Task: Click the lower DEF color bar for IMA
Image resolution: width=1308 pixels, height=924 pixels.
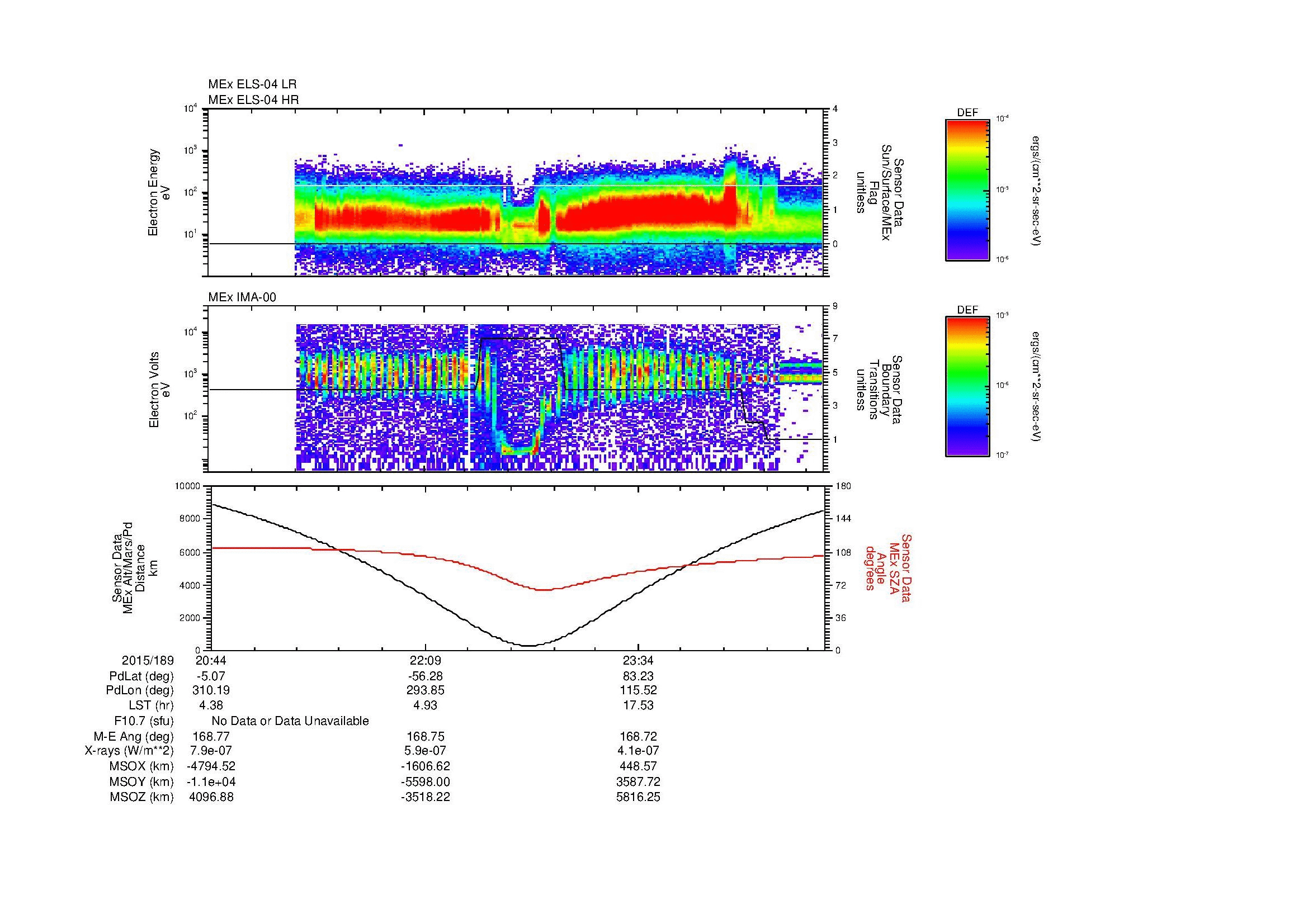Action: pos(967,387)
